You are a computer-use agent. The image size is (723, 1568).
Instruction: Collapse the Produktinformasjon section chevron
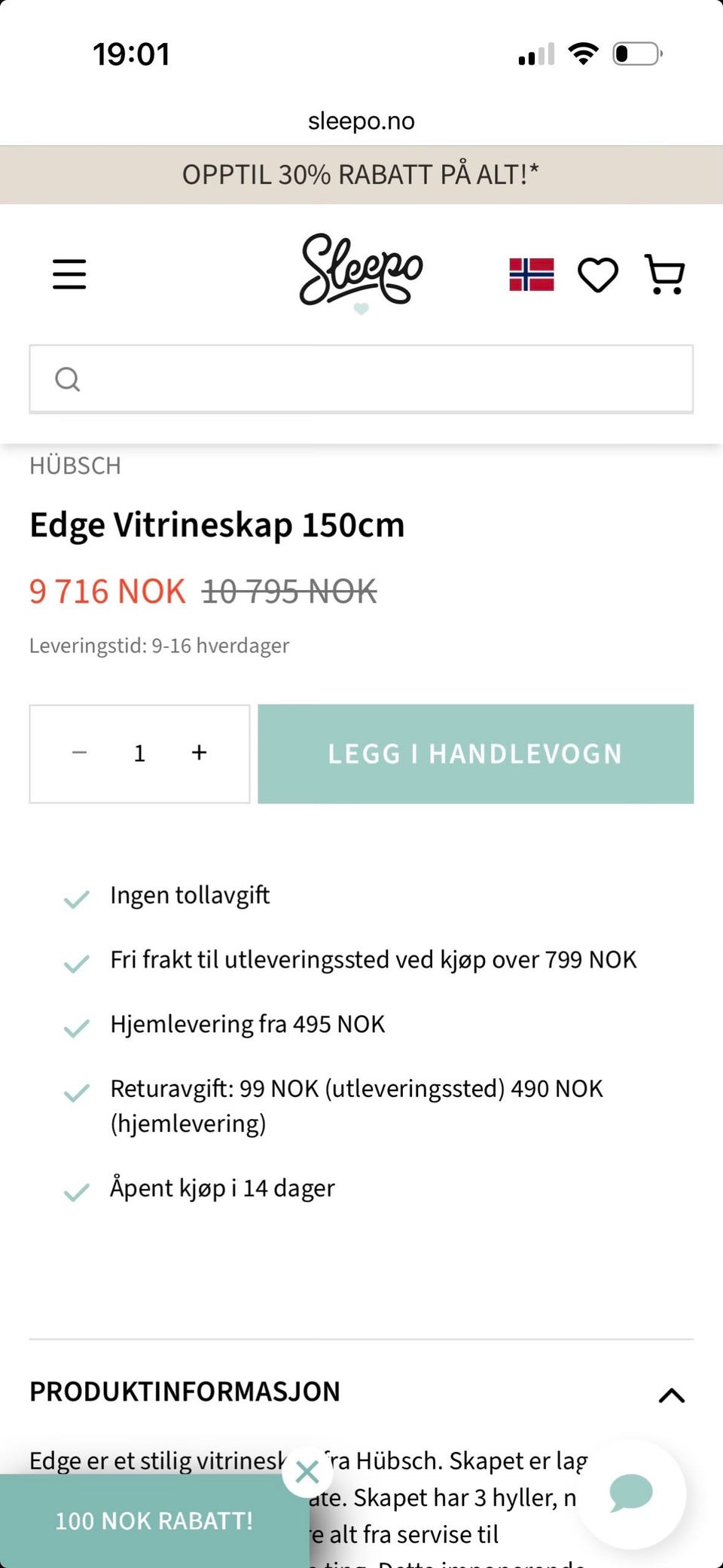(672, 1395)
